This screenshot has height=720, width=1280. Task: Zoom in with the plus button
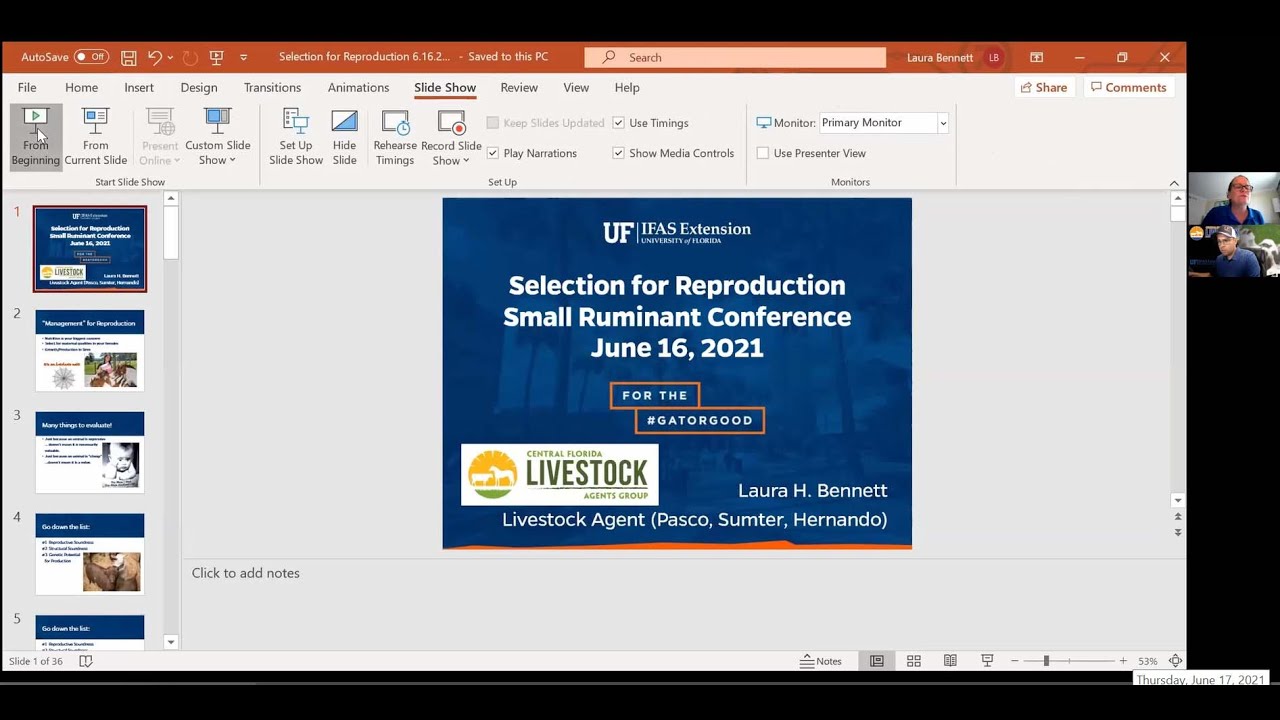[x=1123, y=661]
